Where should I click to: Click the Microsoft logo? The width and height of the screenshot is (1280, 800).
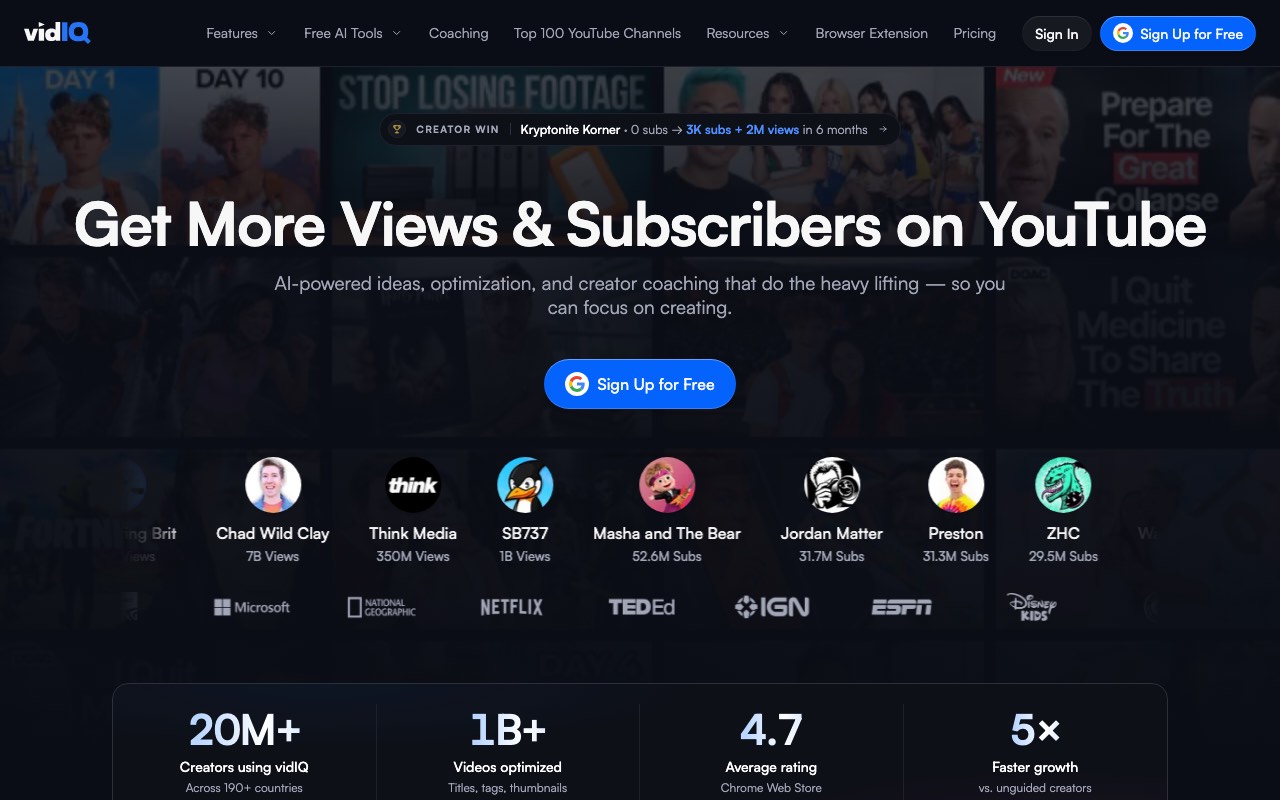pyautogui.click(x=252, y=607)
